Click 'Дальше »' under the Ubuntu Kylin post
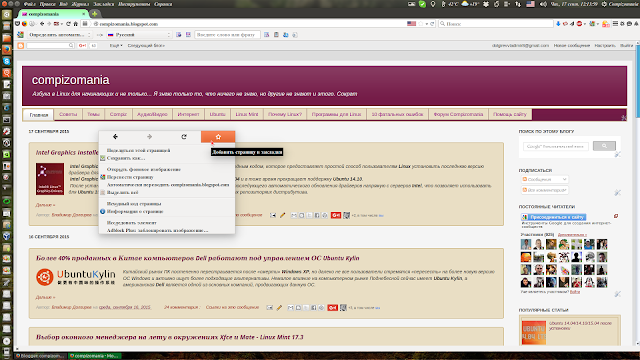The height and width of the screenshot is (360, 640). (x=45, y=297)
